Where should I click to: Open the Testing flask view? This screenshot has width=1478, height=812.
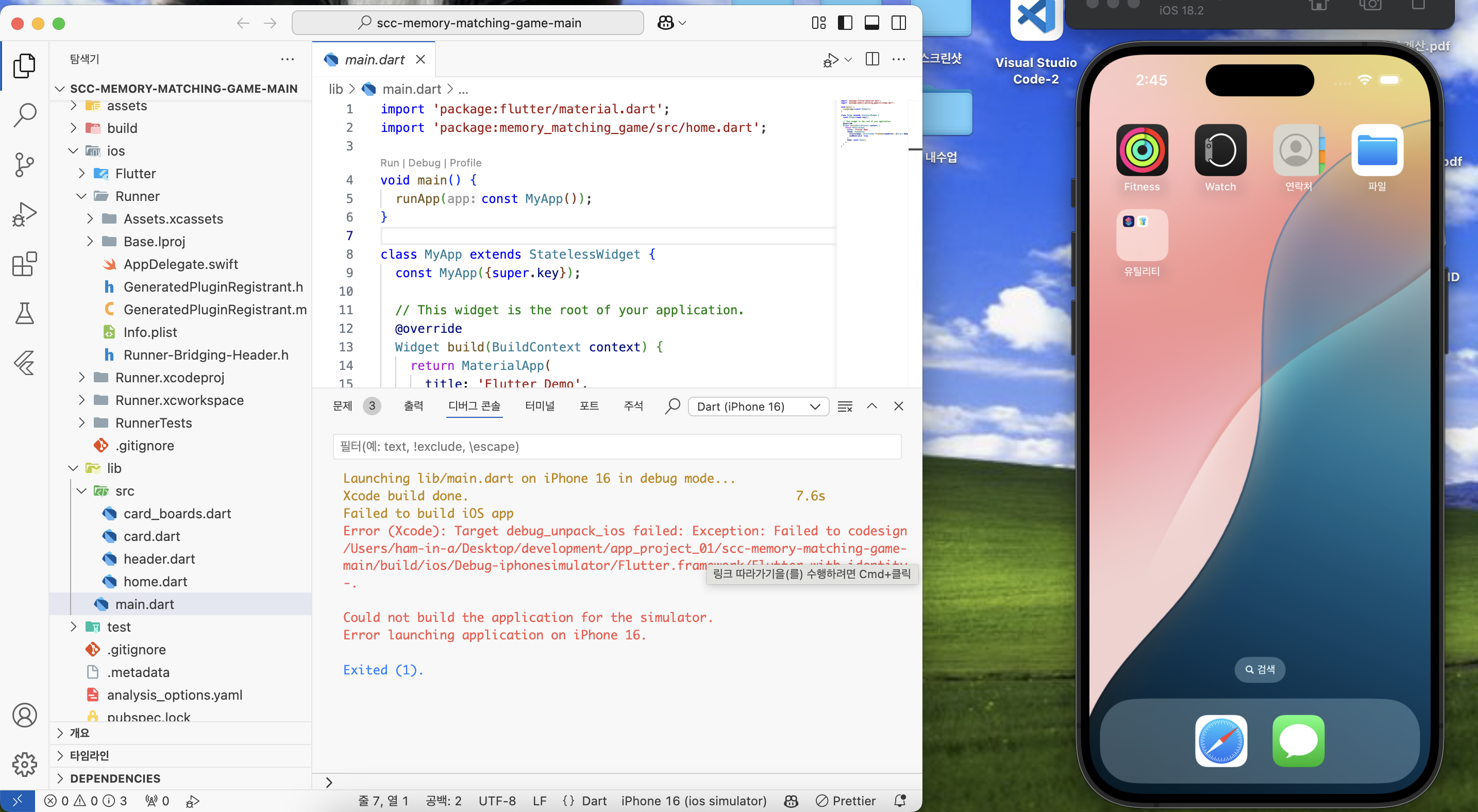(24, 313)
